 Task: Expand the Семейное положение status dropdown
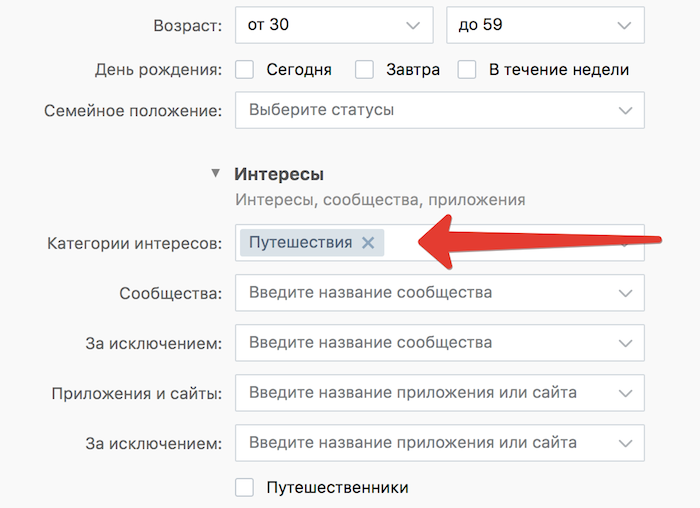[x=440, y=110]
